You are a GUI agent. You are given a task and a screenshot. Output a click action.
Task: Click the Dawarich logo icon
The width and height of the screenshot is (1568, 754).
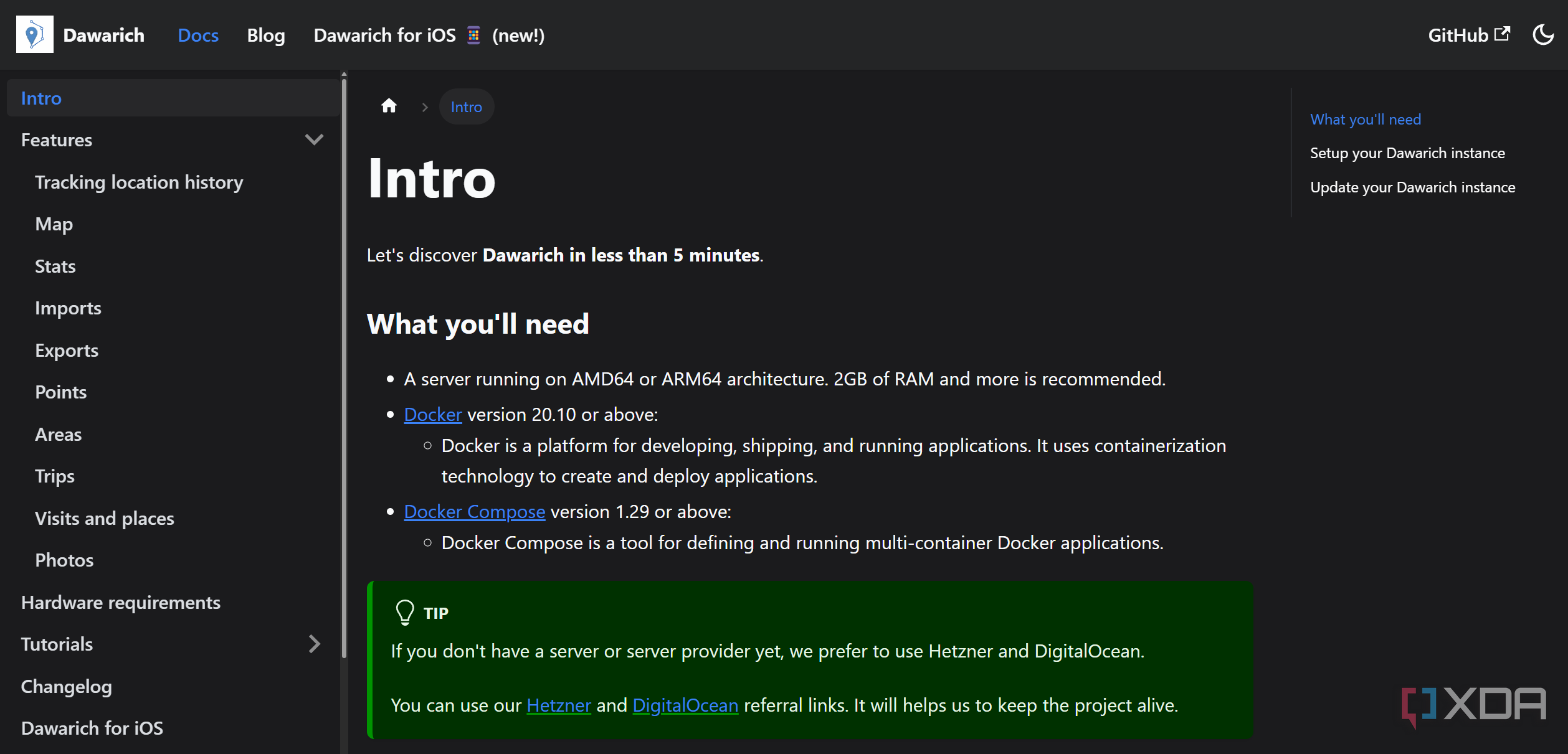coord(34,35)
